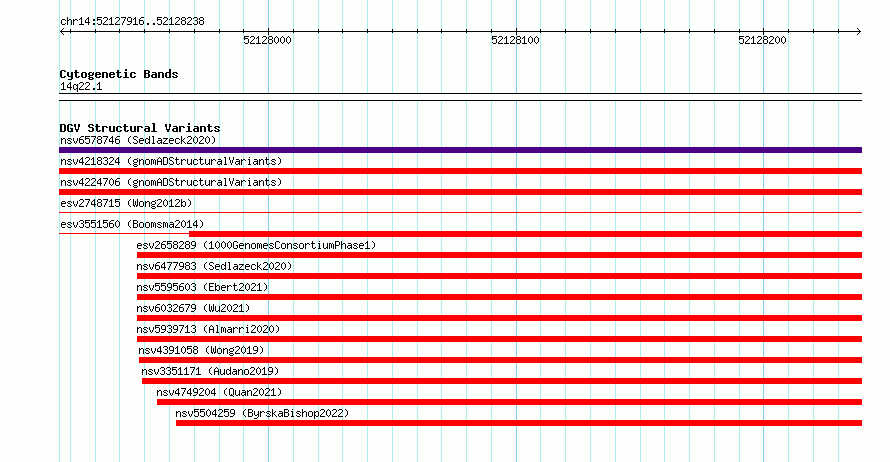890x462 pixels.
Task: Click the red bar for nsv4749204
Action: (510, 402)
